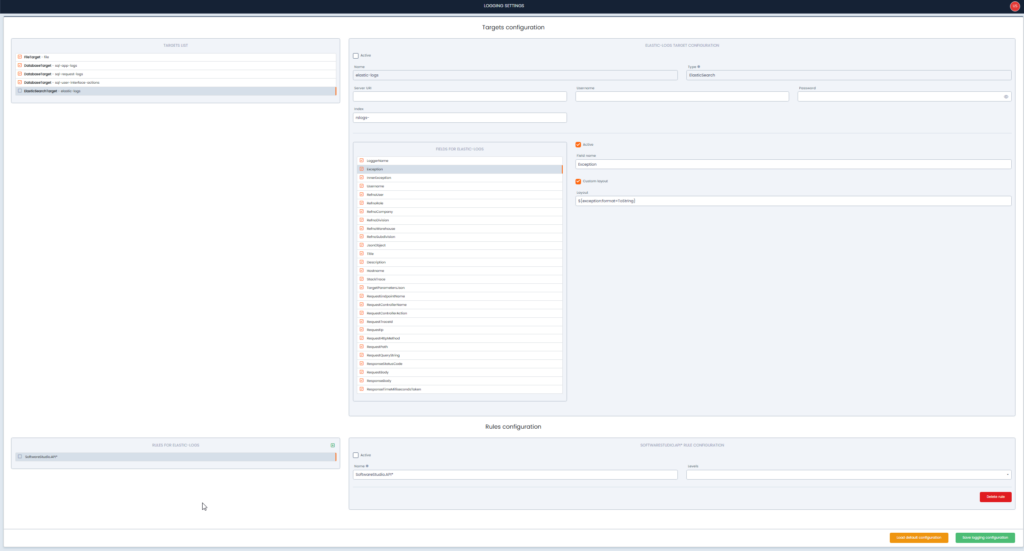Click the Delete rule button
This screenshot has height=551, width=1024.
pyautogui.click(x=995, y=497)
